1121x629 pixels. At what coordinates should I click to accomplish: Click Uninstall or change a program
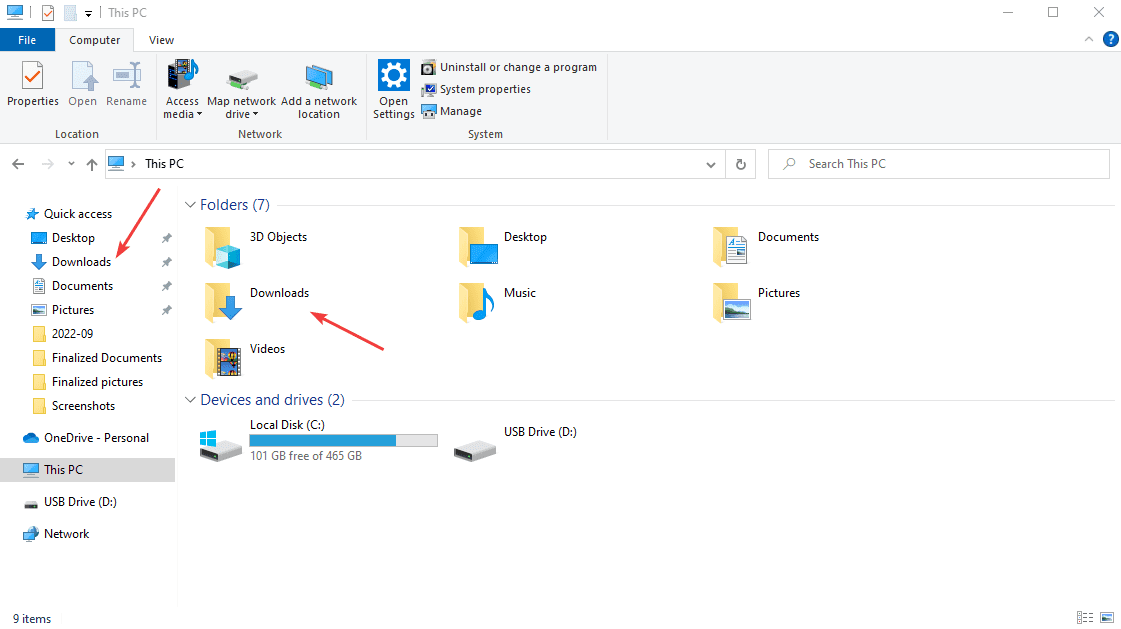click(509, 67)
